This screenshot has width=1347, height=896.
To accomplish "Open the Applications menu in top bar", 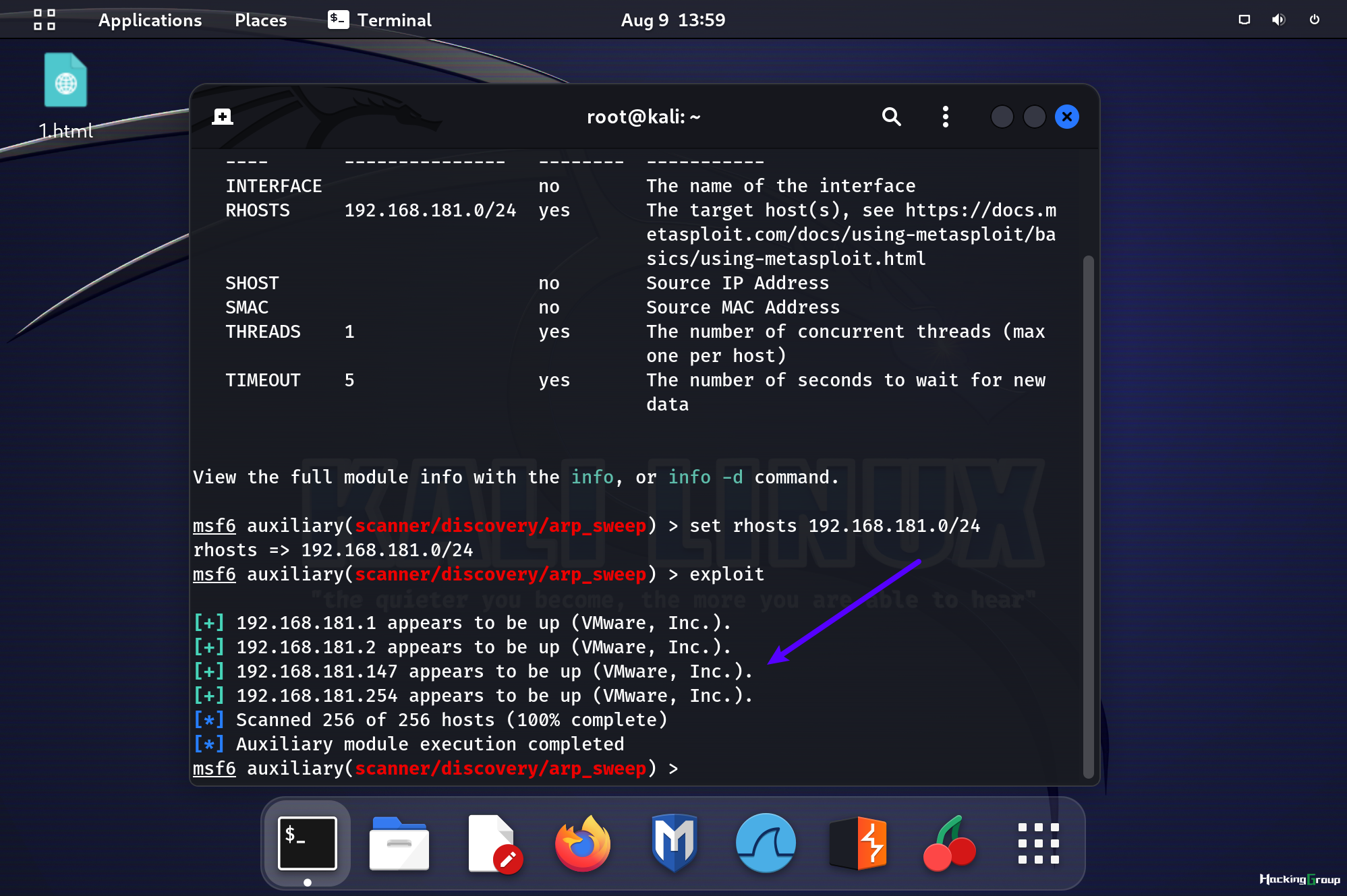I will (150, 20).
